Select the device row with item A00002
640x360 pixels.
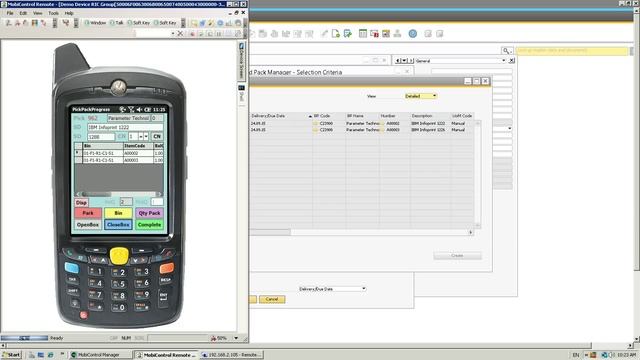point(119,153)
